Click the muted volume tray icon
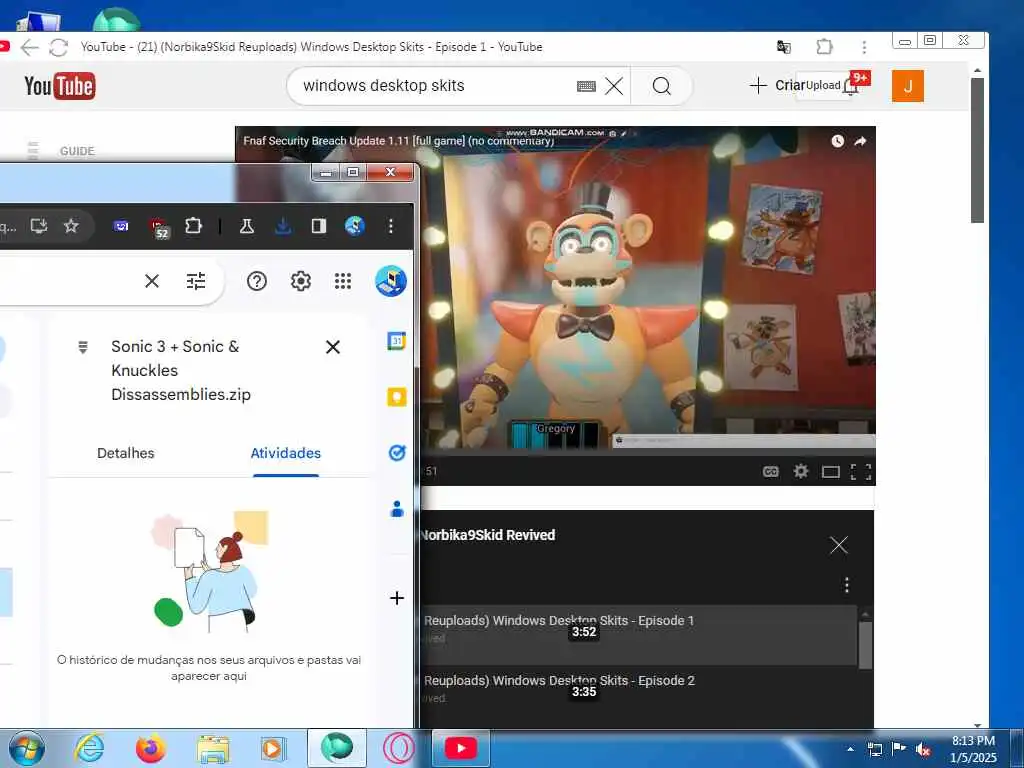The height and width of the screenshot is (768, 1024). [x=922, y=749]
